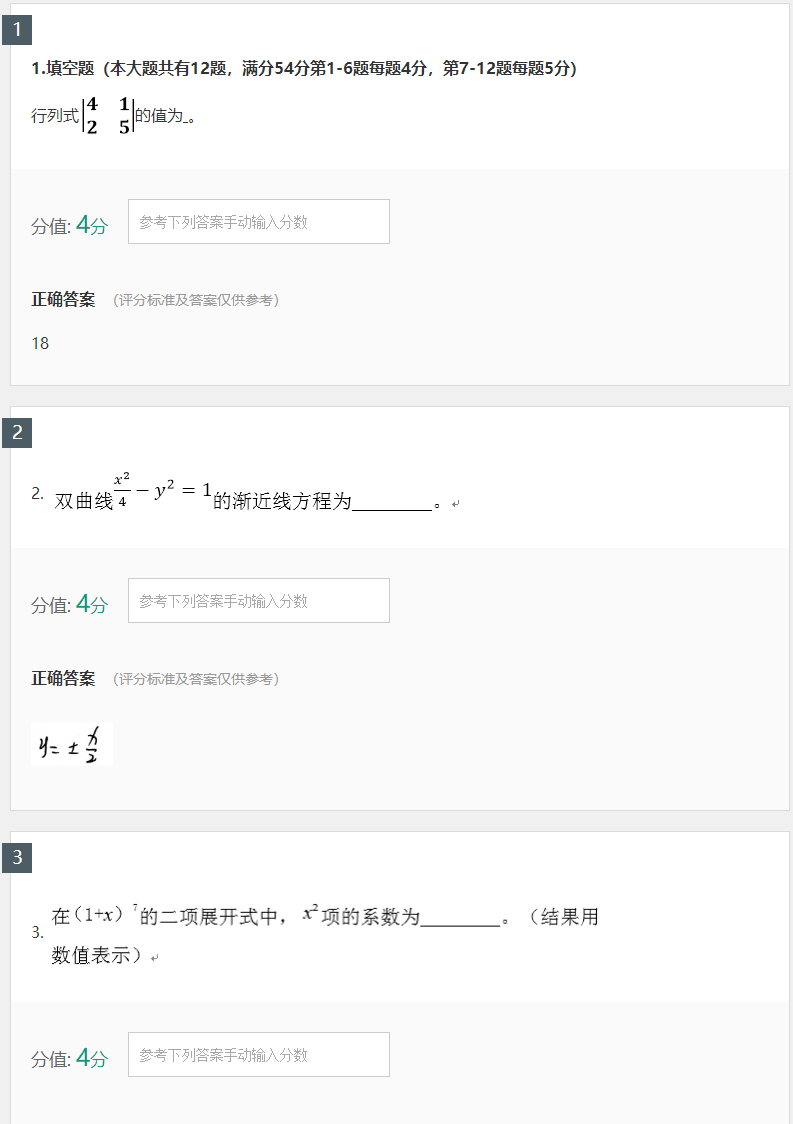This screenshot has height=1124, width=793.
Task: Click the score input field for question 1
Action: pyautogui.click(x=258, y=221)
